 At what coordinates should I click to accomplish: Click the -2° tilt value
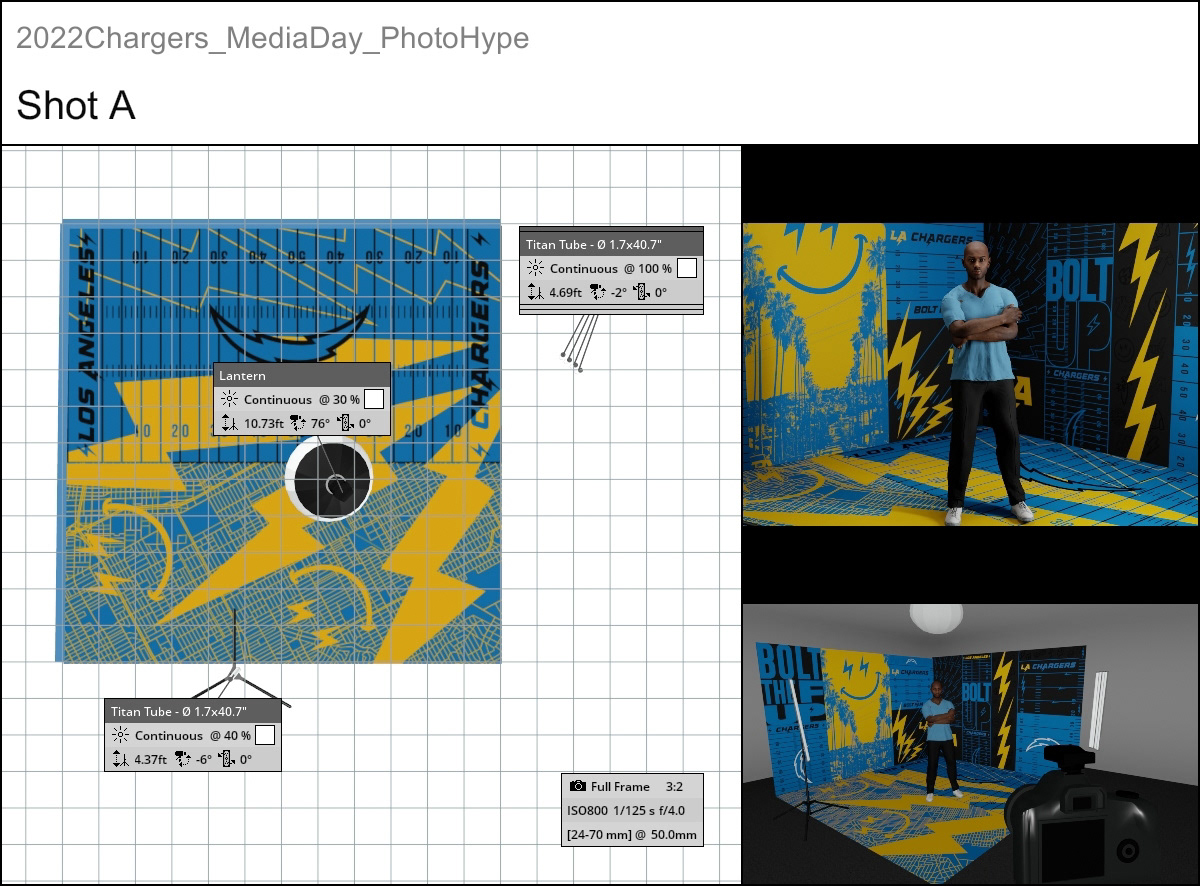click(x=619, y=293)
